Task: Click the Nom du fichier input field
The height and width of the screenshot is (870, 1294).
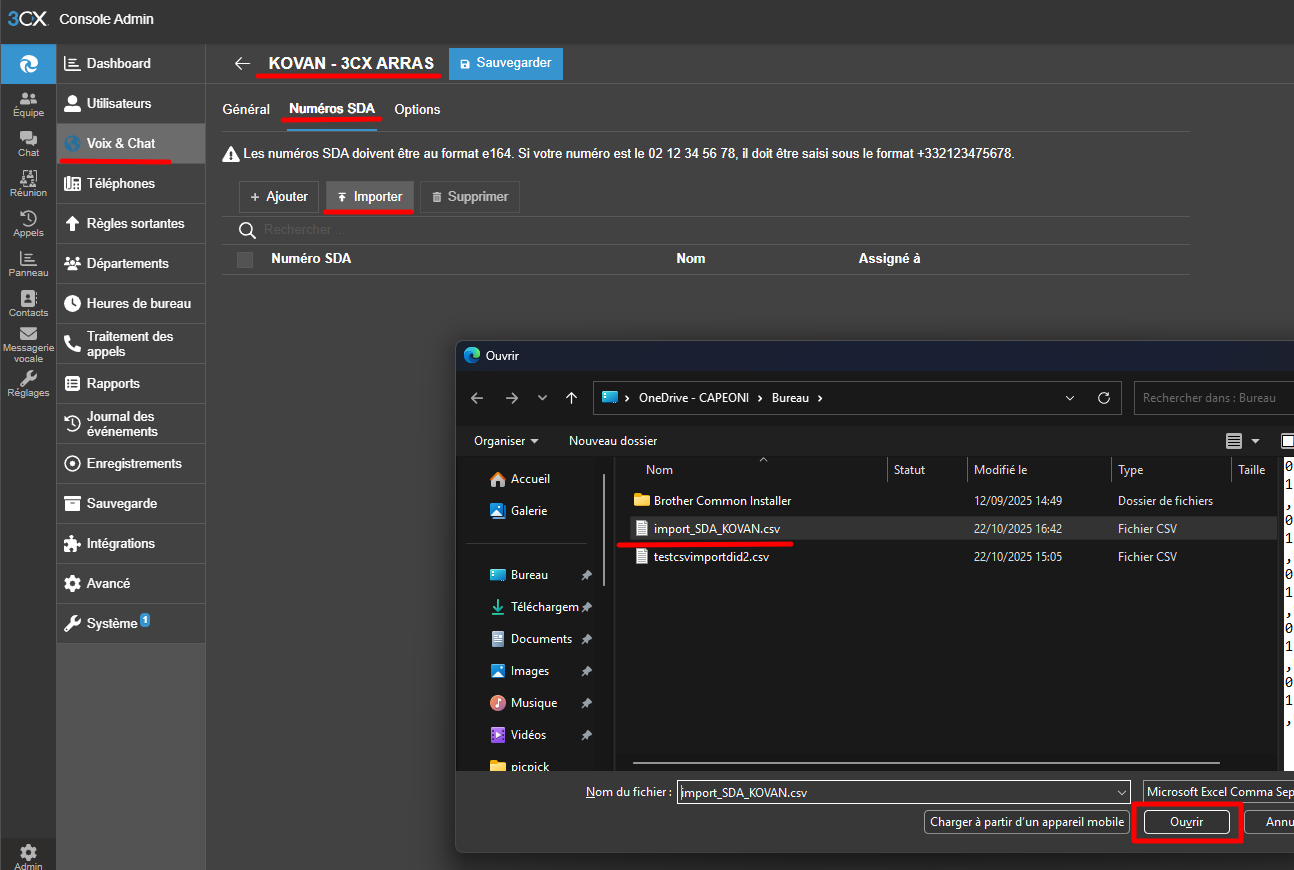Action: pyautogui.click(x=895, y=792)
